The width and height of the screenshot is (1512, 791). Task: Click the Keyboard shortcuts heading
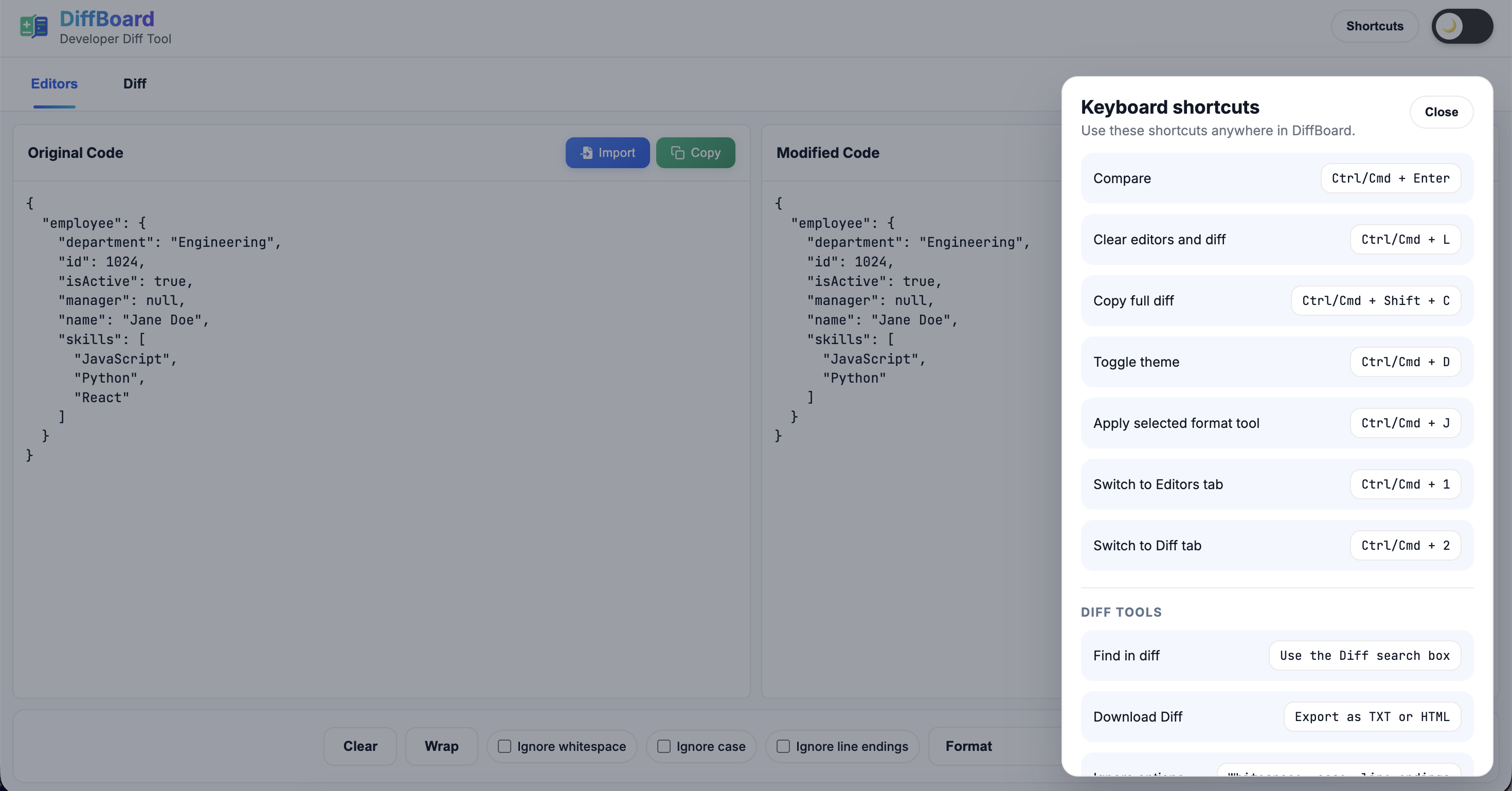tap(1170, 107)
